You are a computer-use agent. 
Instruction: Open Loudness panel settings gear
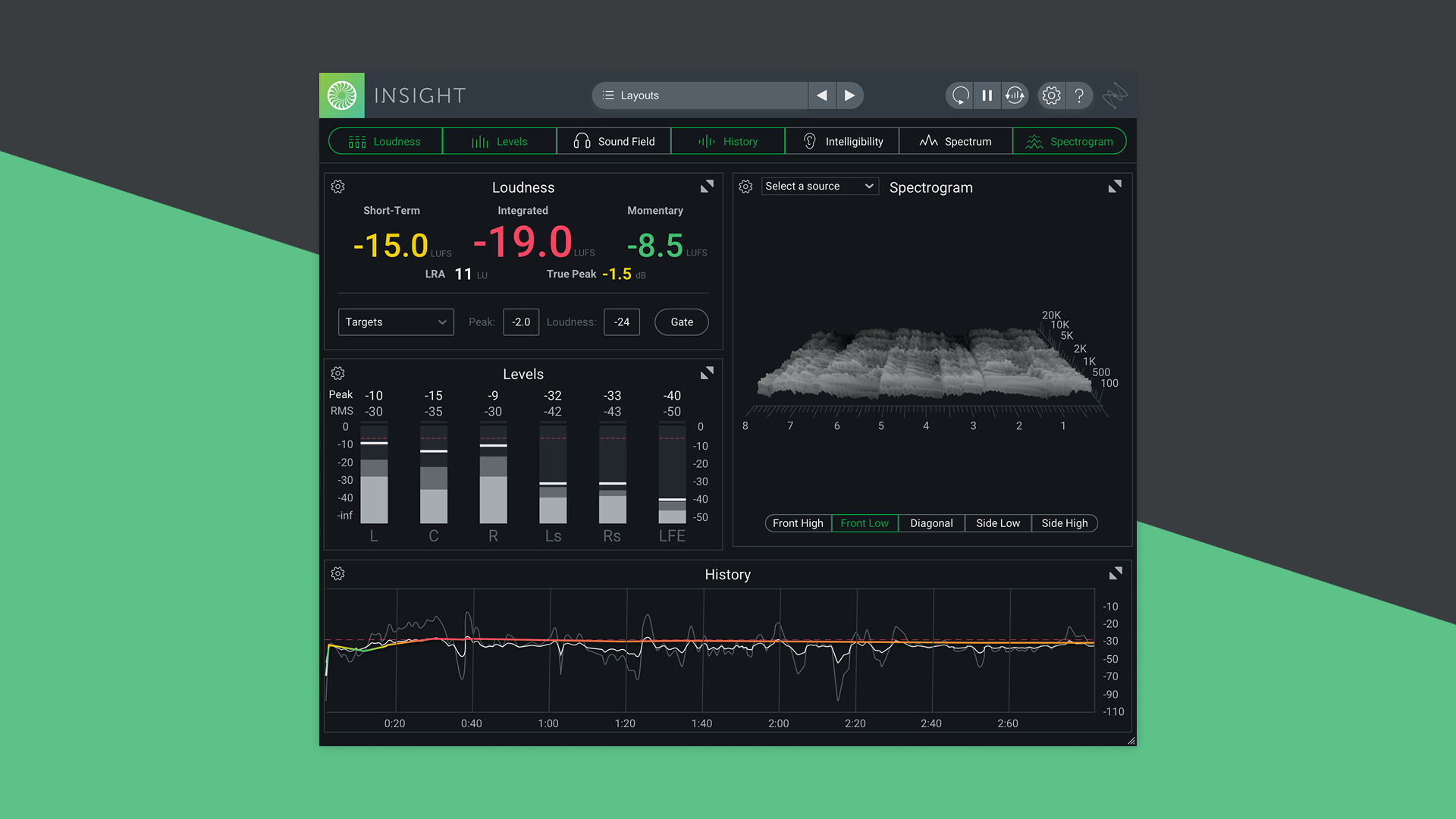[338, 187]
